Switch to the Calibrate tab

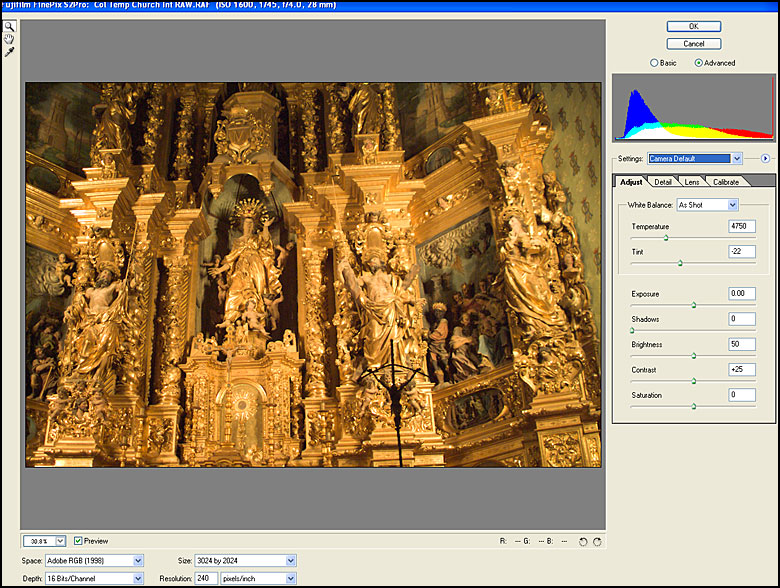726,182
